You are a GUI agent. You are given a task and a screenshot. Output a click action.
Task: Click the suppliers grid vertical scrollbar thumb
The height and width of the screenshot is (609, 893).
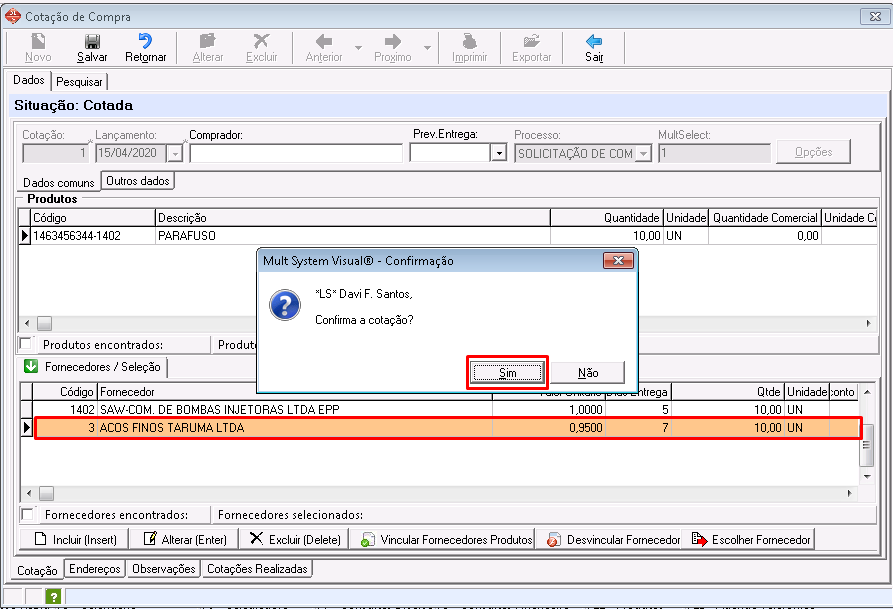pos(866,444)
